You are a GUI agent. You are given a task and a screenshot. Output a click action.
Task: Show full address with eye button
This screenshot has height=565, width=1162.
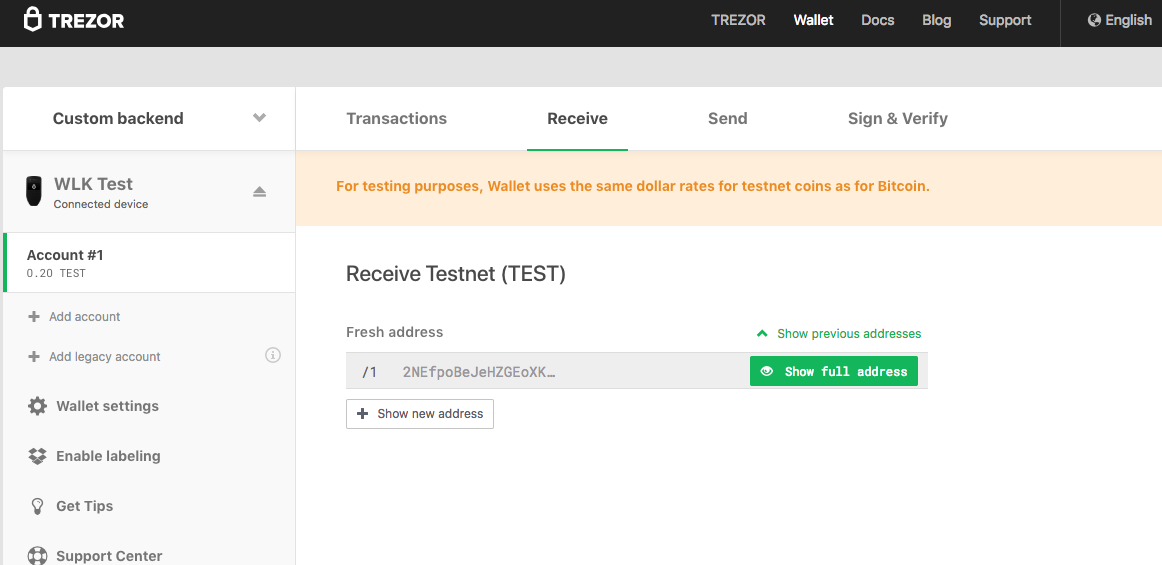click(834, 371)
